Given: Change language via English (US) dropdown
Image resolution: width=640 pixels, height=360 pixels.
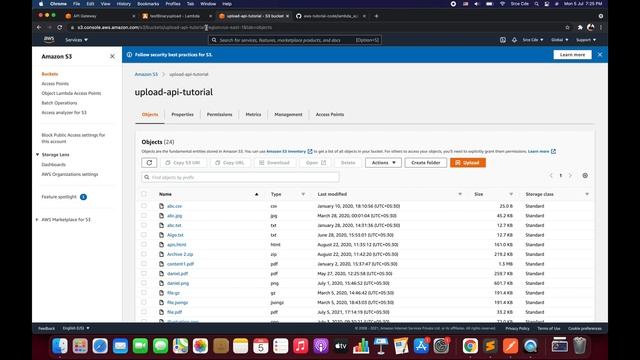Looking at the screenshot, I should pyautogui.click(x=76, y=328).
